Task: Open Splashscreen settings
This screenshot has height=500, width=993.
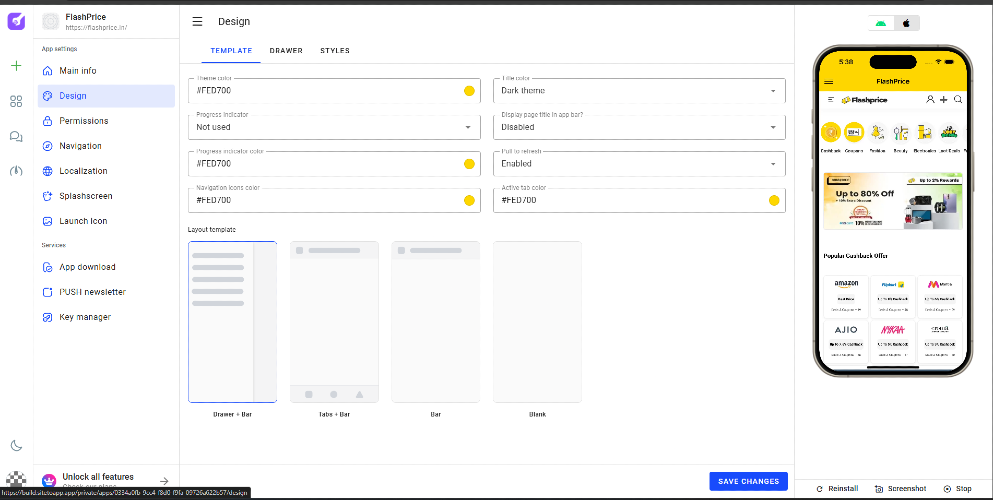Action: [106, 196]
